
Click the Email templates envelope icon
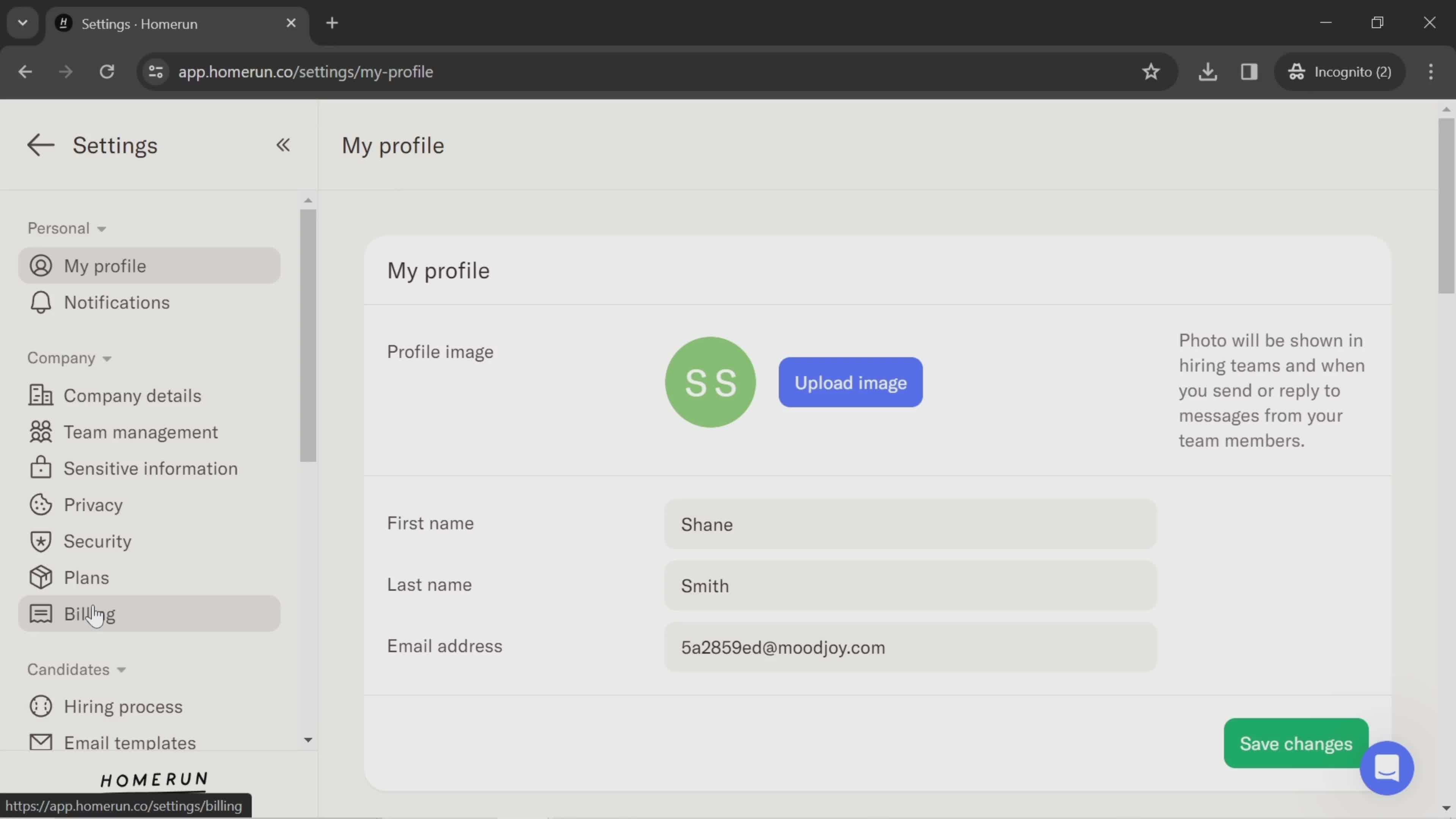click(x=41, y=742)
